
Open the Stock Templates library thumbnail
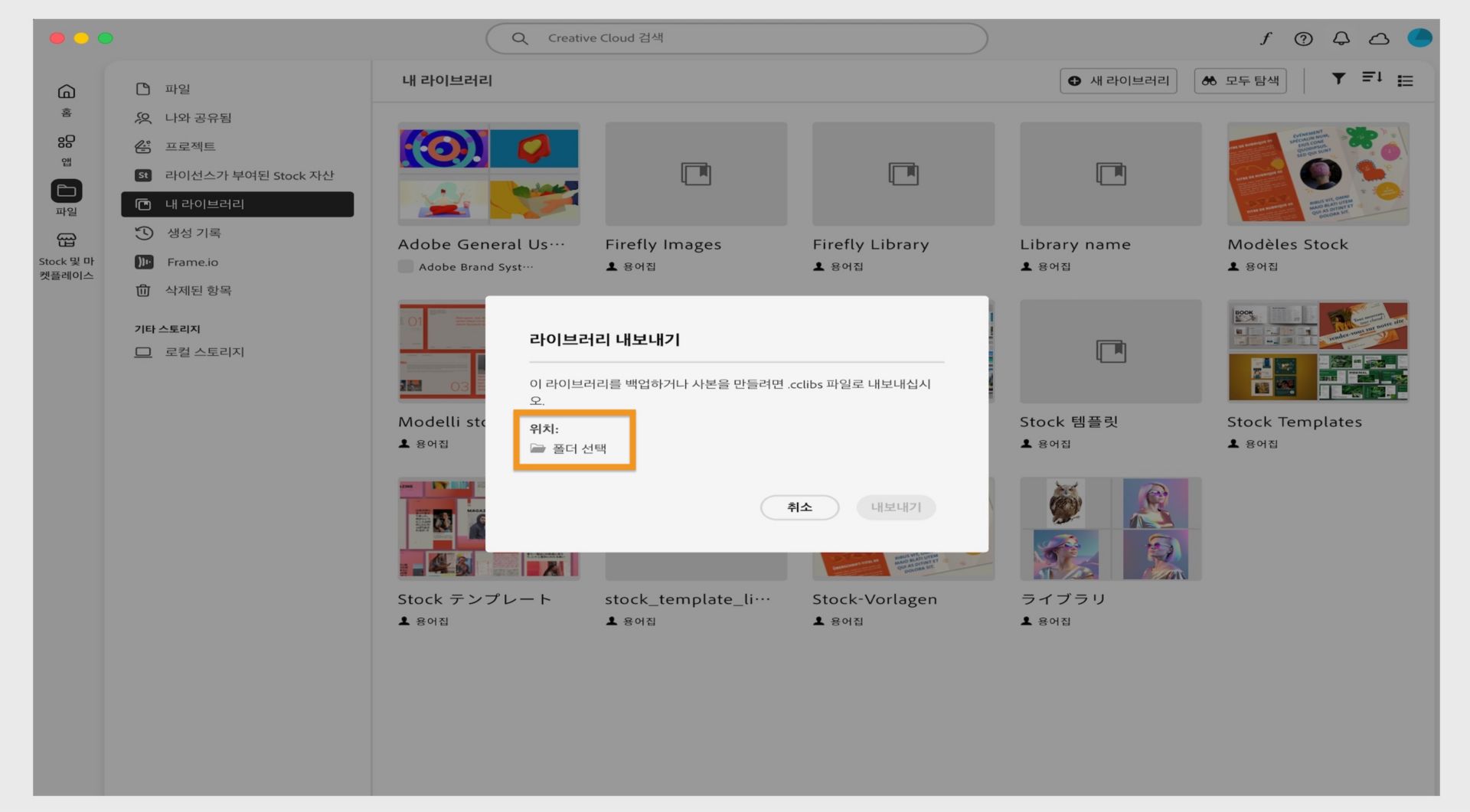pos(1318,351)
